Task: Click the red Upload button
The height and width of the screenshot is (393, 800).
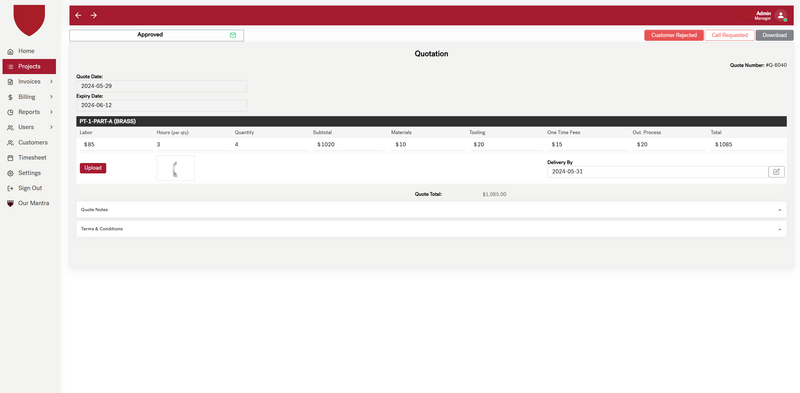Action: (x=93, y=168)
